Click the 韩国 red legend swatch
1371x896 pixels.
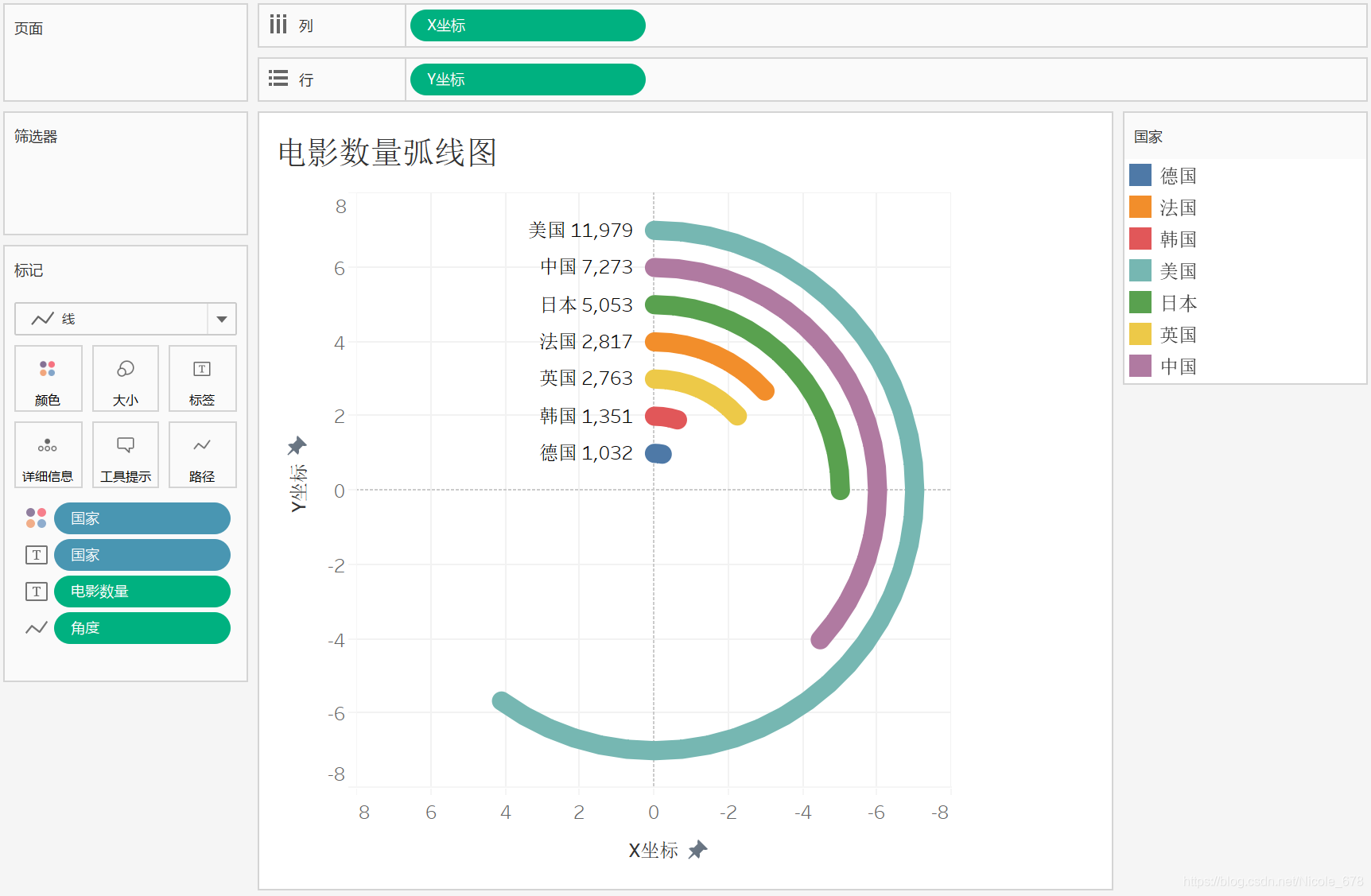(1140, 239)
